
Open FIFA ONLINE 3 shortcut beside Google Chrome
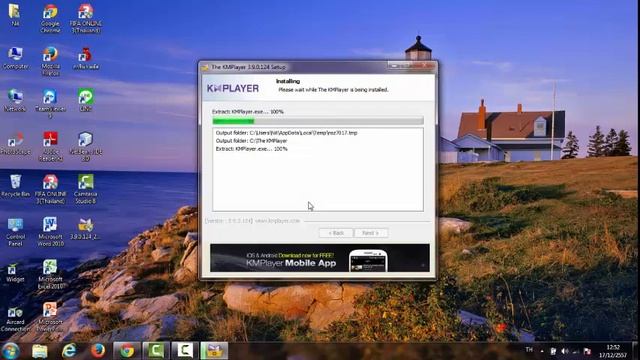coord(86,18)
